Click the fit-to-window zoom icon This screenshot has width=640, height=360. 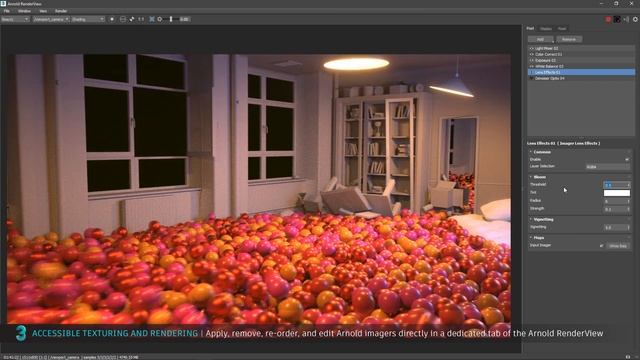(x=132, y=19)
